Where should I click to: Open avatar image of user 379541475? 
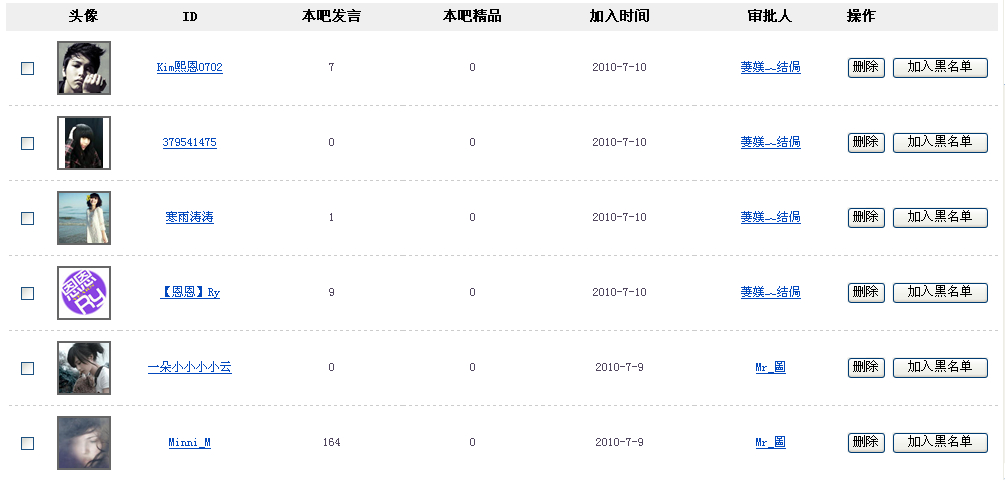click(84, 143)
